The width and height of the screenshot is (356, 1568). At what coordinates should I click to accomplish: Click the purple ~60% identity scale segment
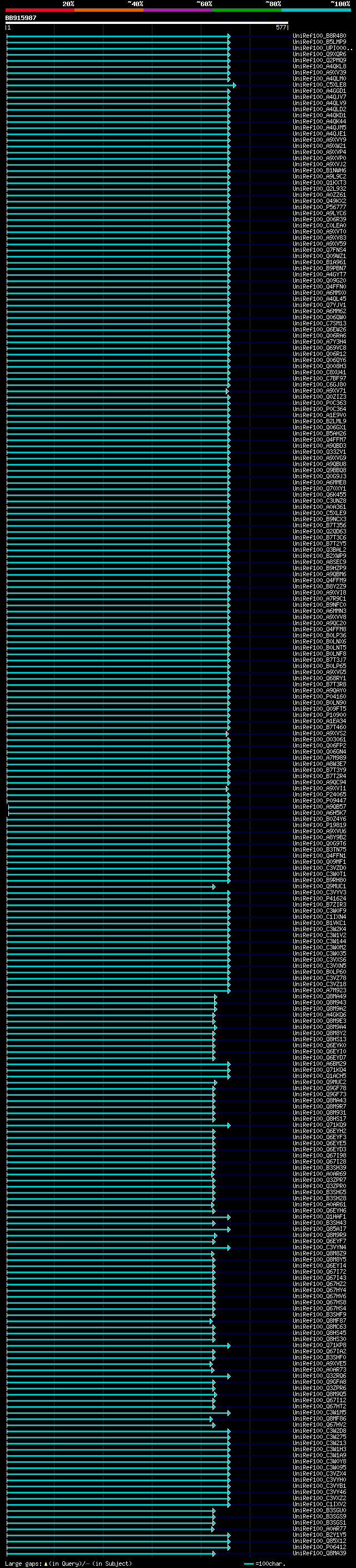(177, 10)
